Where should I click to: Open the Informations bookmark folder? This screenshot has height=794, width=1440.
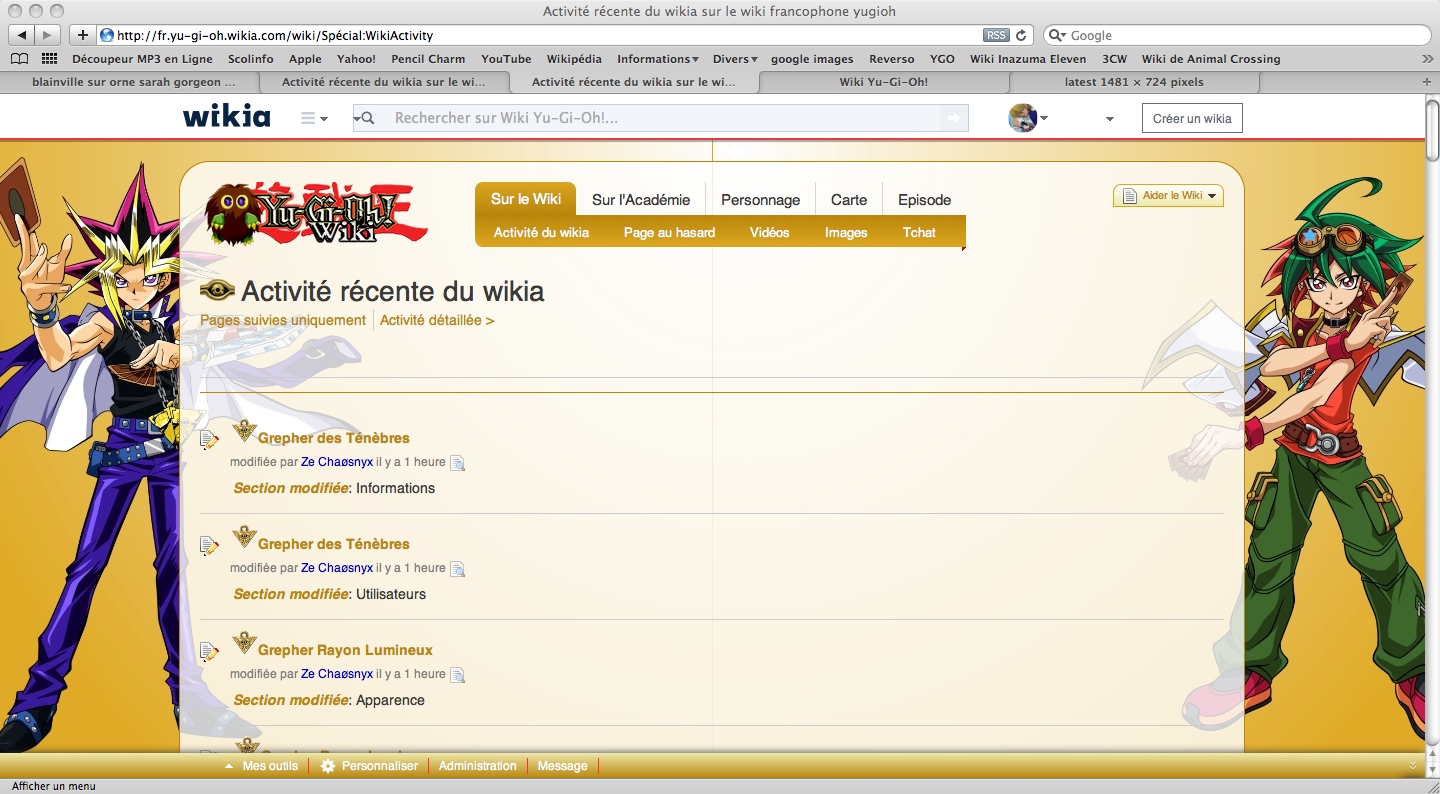[658, 59]
